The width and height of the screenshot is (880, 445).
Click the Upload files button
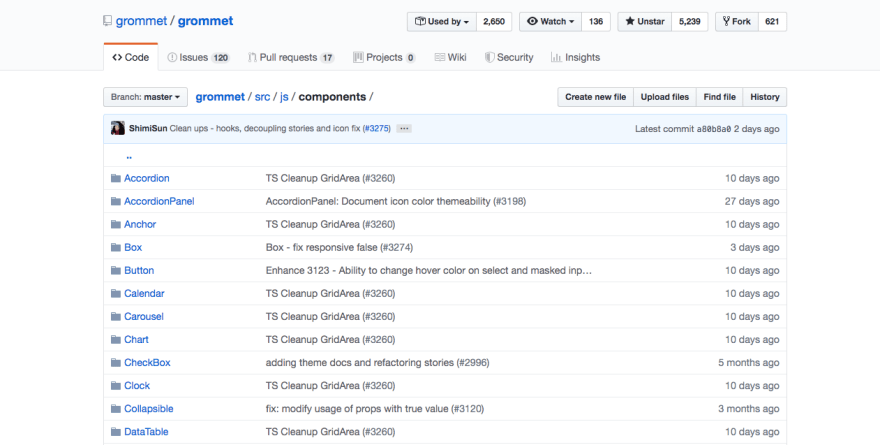[x=664, y=97]
